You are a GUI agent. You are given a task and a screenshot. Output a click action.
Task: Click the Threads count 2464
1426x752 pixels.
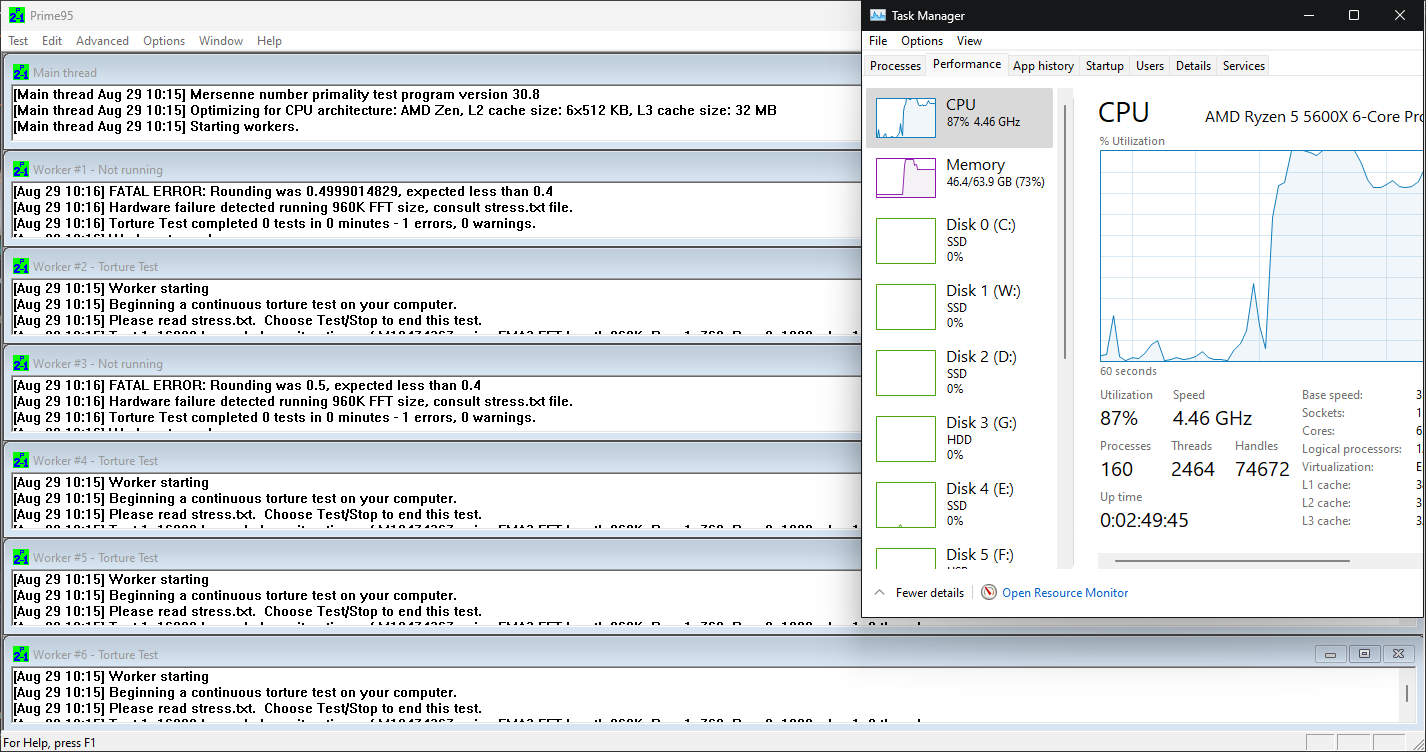tap(1193, 469)
